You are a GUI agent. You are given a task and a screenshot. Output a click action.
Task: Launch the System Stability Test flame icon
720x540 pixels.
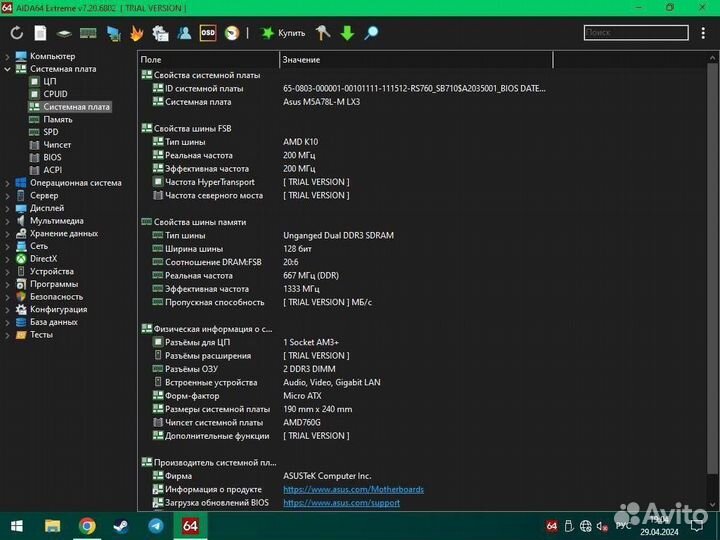[x=137, y=33]
